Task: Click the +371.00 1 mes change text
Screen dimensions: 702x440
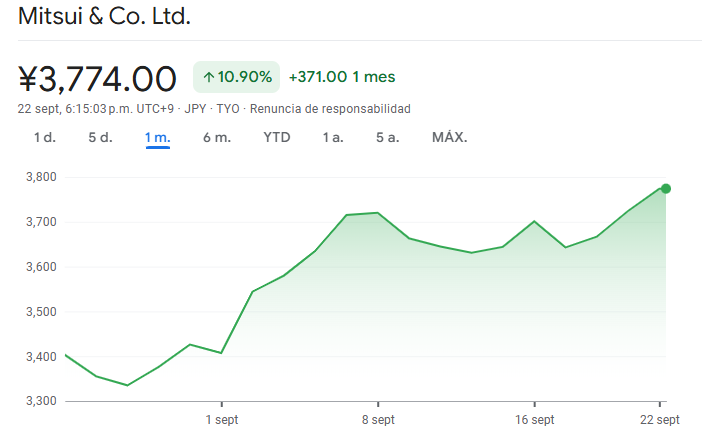Action: coord(342,77)
